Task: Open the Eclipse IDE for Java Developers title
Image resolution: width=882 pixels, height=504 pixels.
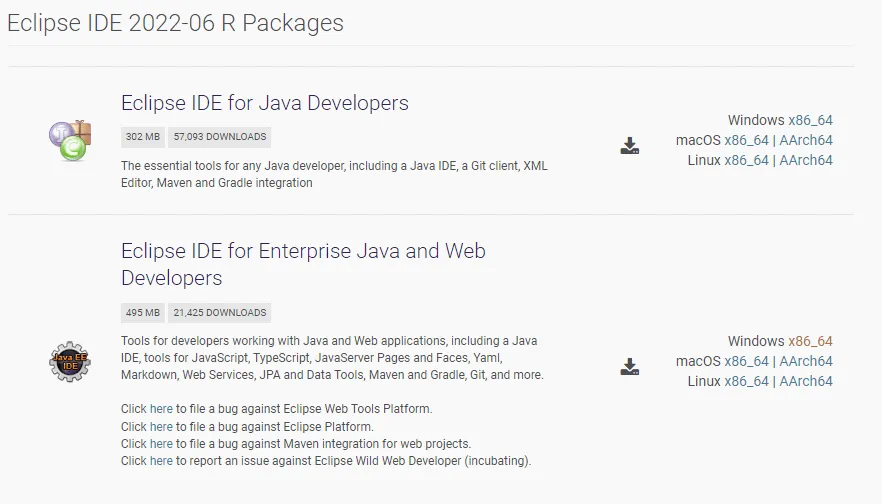Action: pyautogui.click(x=265, y=103)
